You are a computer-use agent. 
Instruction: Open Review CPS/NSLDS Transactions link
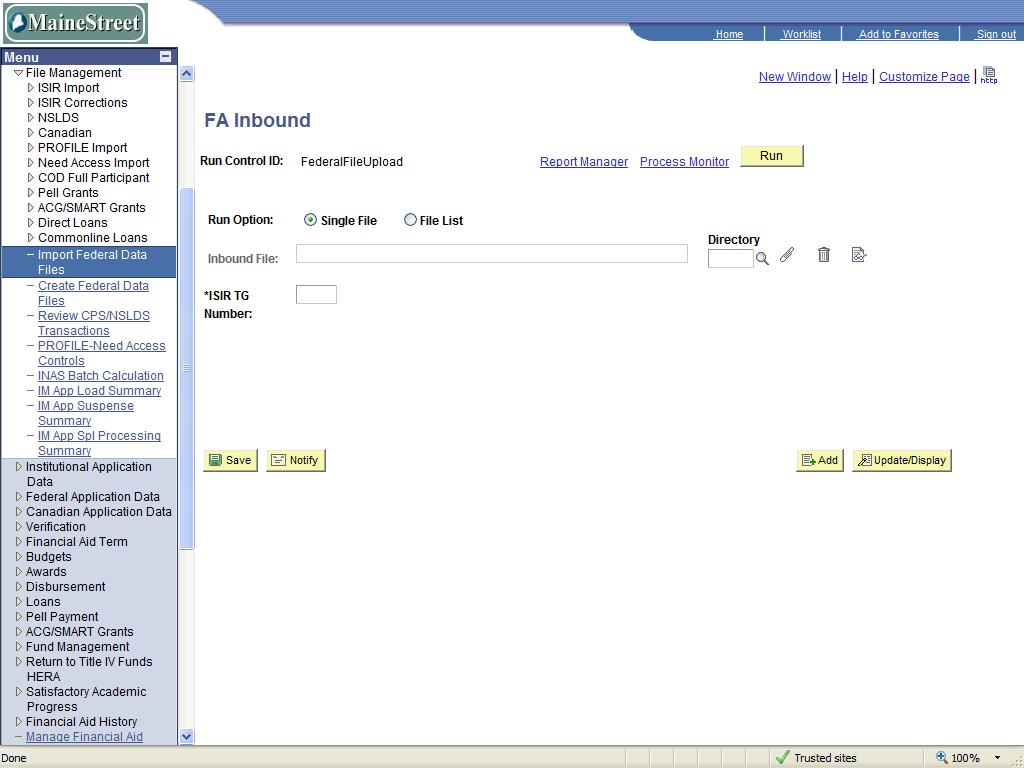point(93,323)
